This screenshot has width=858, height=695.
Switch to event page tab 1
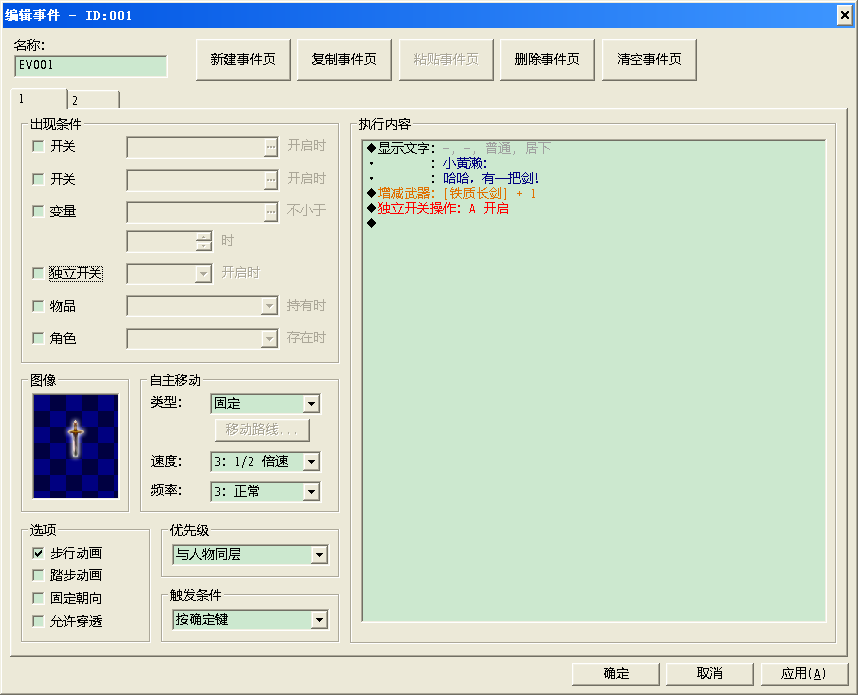(x=38, y=99)
